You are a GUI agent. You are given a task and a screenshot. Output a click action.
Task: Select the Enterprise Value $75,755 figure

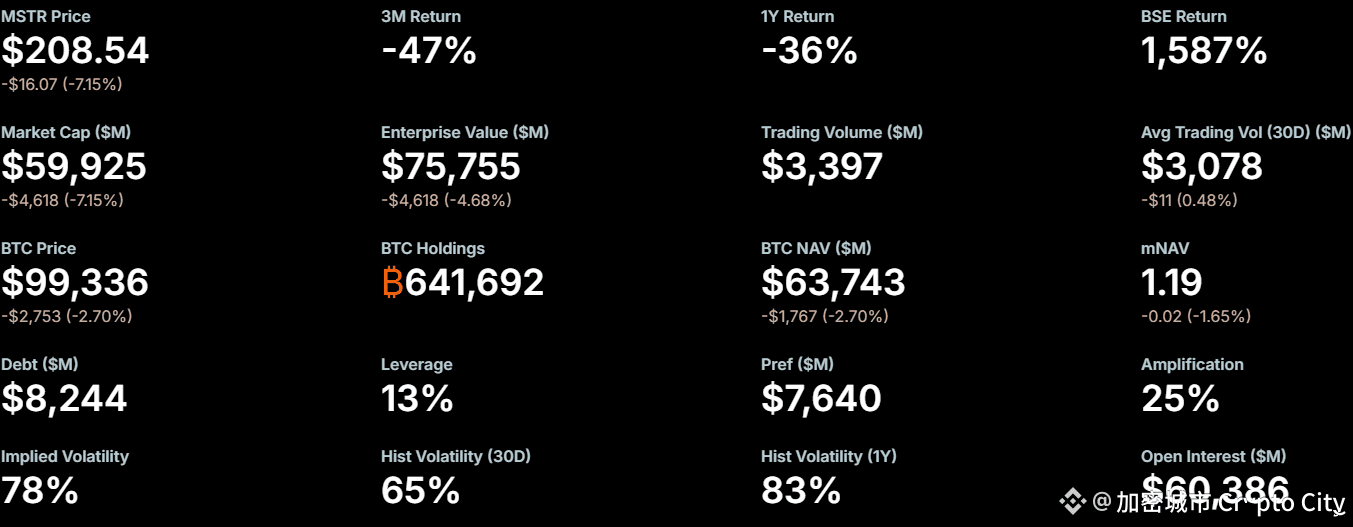coord(451,166)
